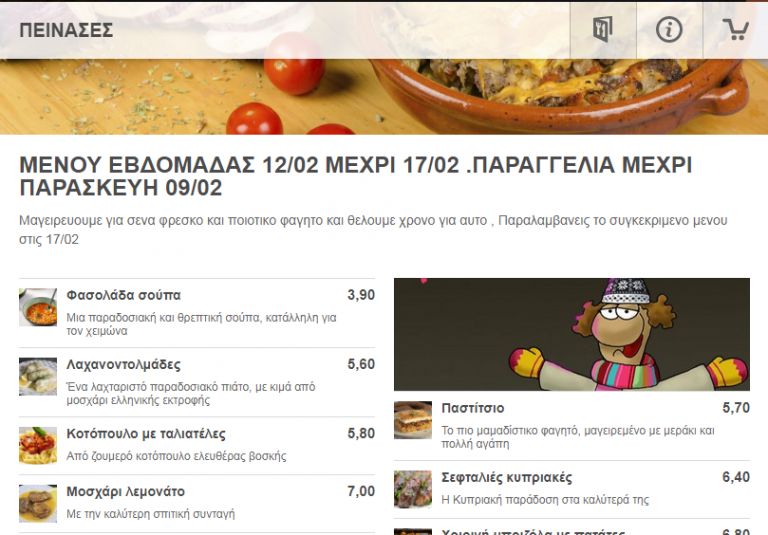Click the Σεφταλιές κυπριακές dish photo

pyautogui.click(x=413, y=489)
